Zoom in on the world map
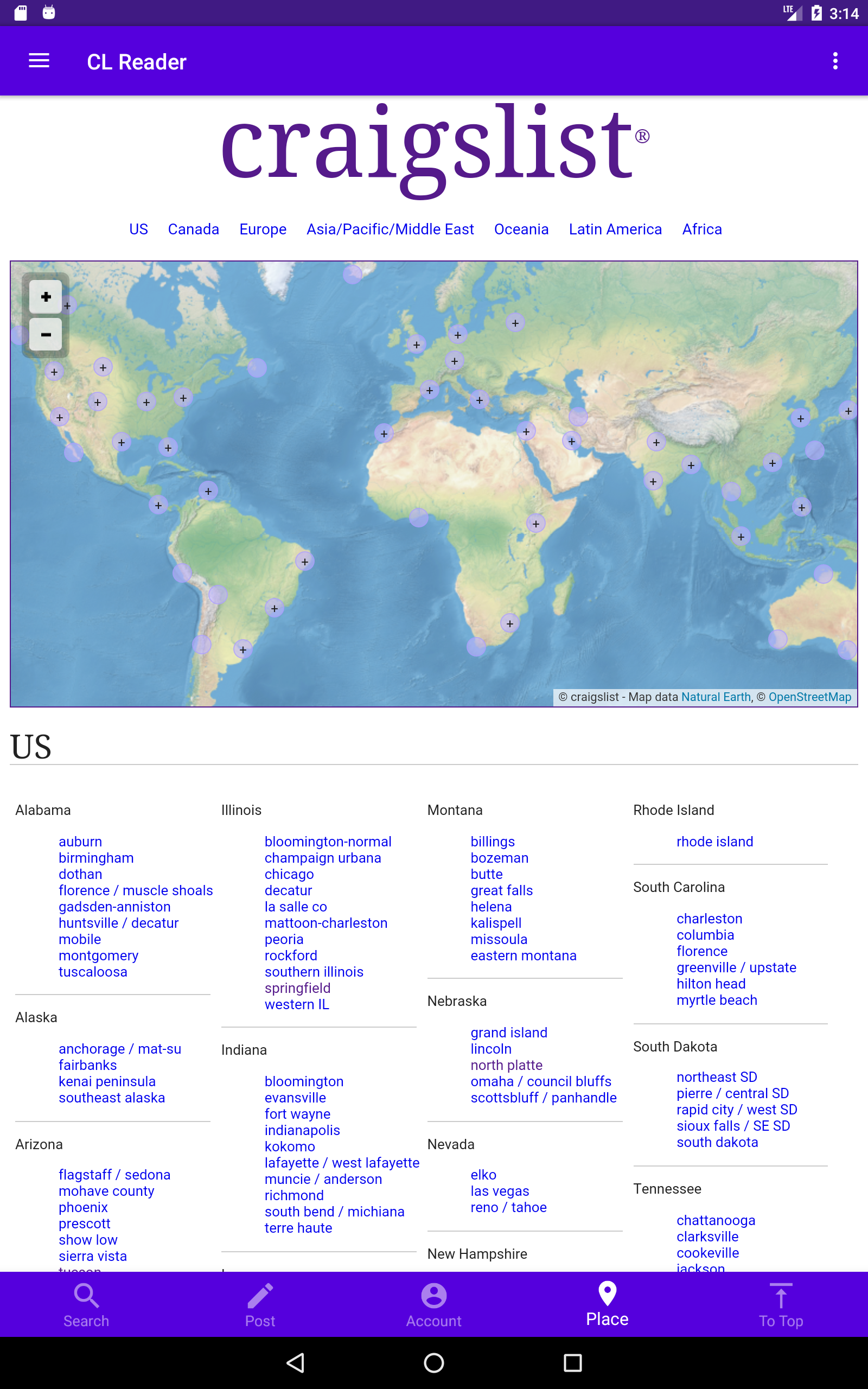 pos(46,297)
